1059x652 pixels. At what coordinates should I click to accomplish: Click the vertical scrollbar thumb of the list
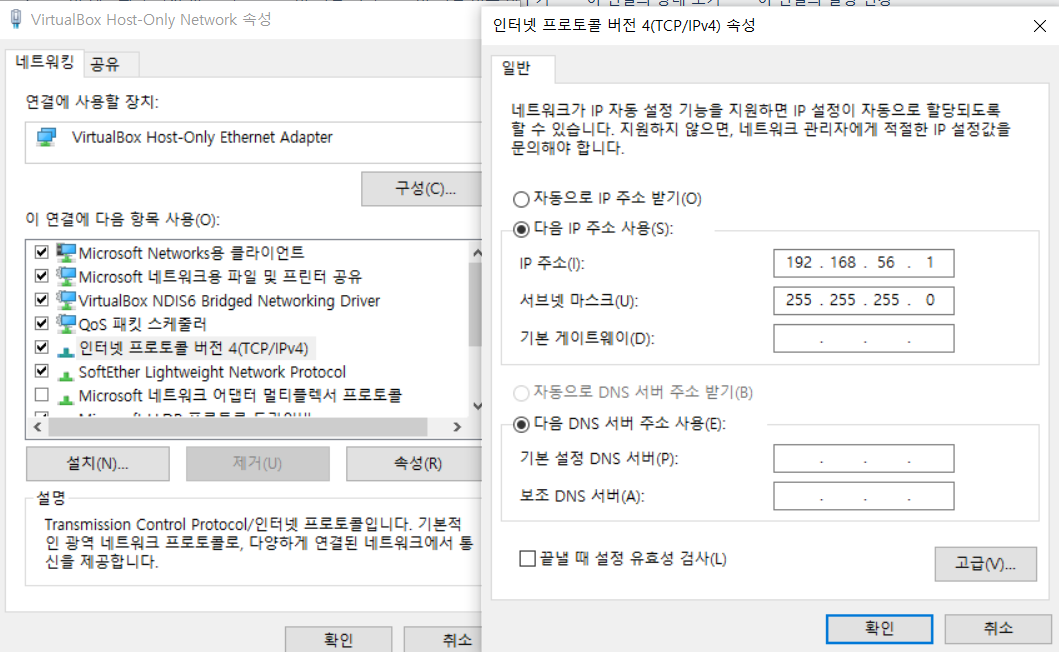(x=475, y=304)
